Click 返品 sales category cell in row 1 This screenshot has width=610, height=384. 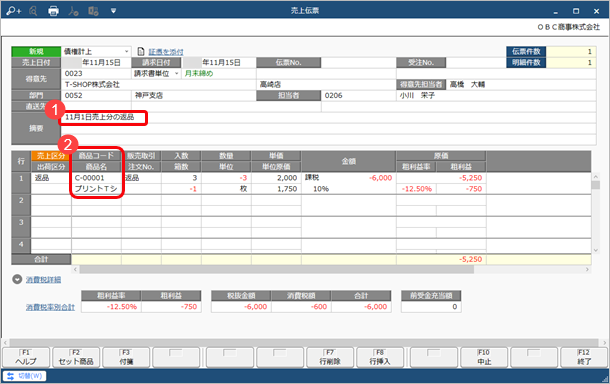[x=51, y=178]
